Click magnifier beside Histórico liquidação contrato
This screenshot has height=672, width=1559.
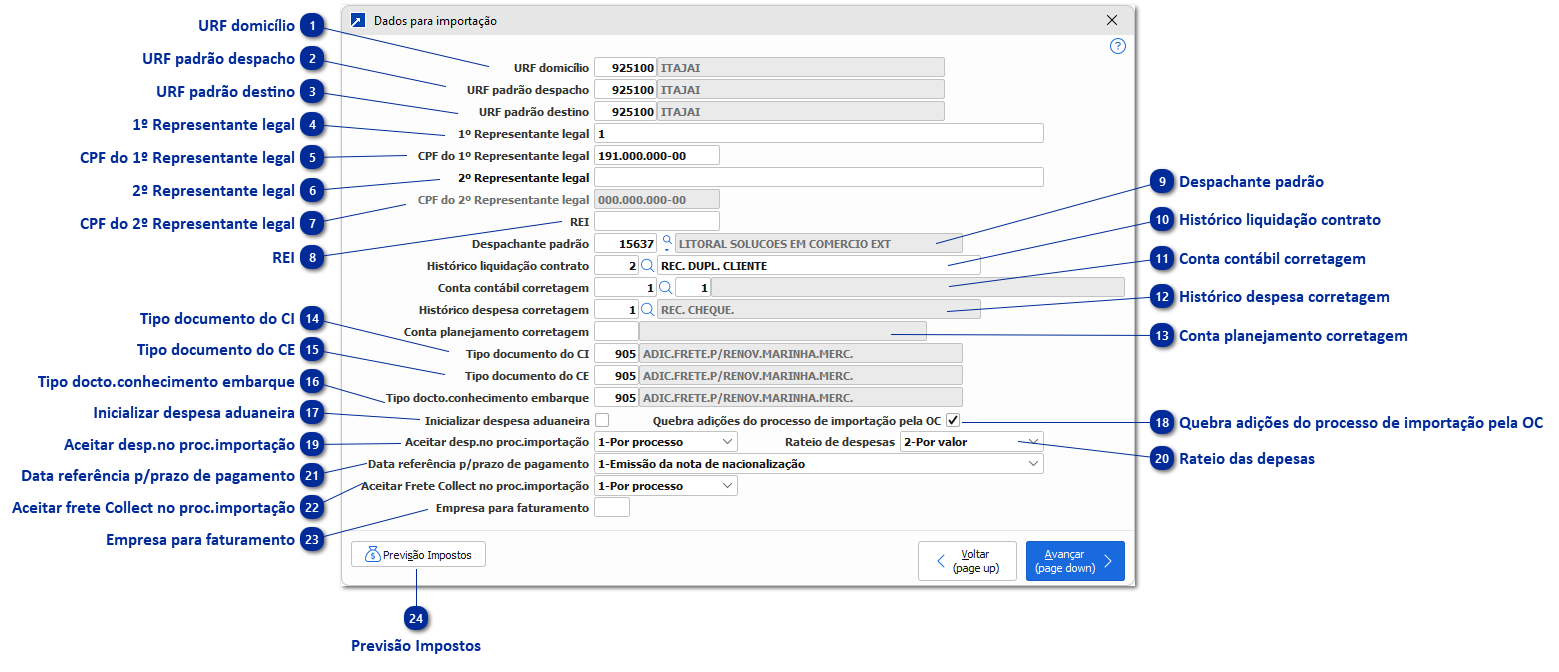point(647,265)
